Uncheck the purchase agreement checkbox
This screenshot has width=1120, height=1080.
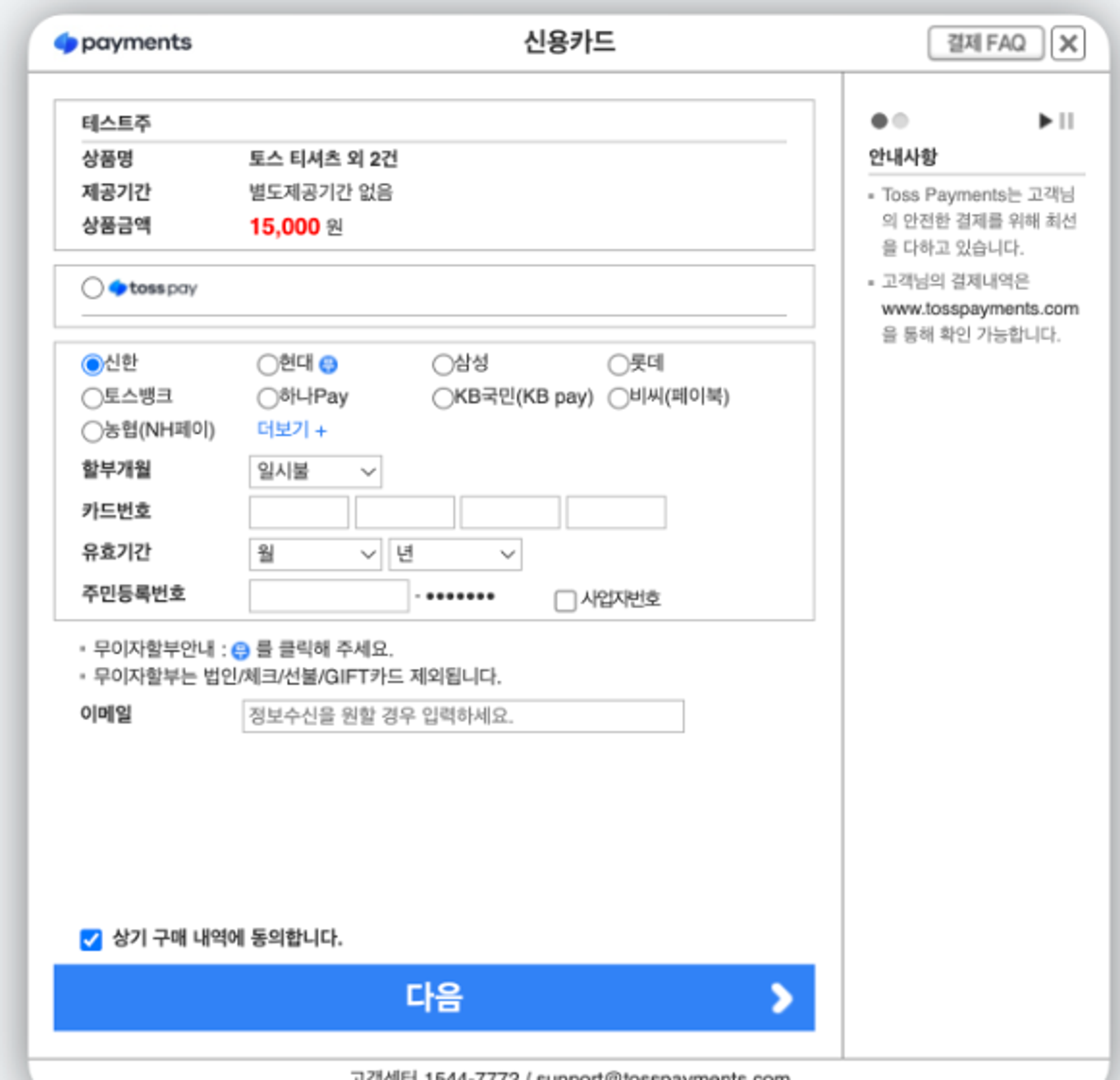click(91, 939)
